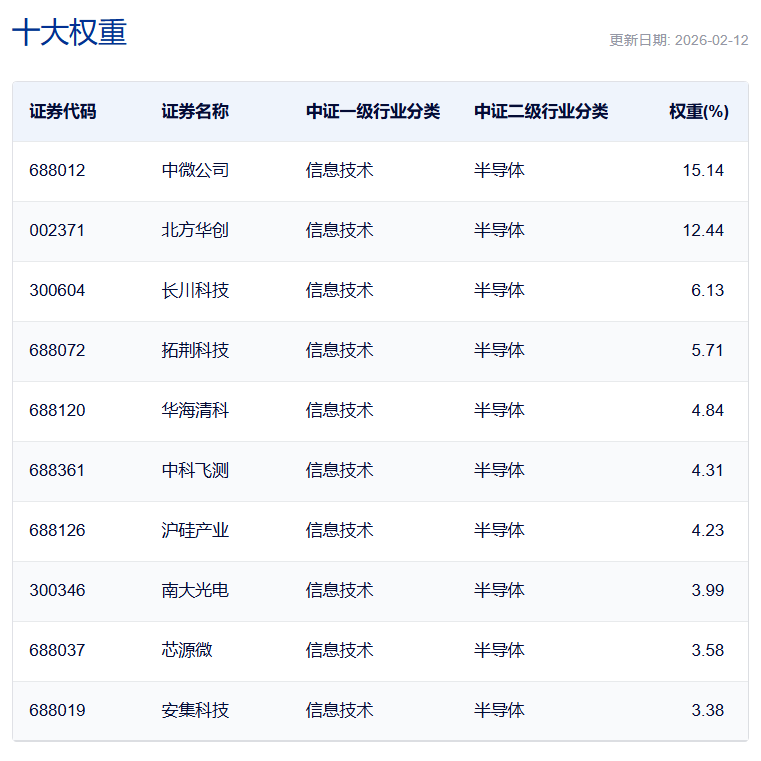Select security code 688019
The height and width of the screenshot is (761, 761).
pyautogui.click(x=57, y=711)
